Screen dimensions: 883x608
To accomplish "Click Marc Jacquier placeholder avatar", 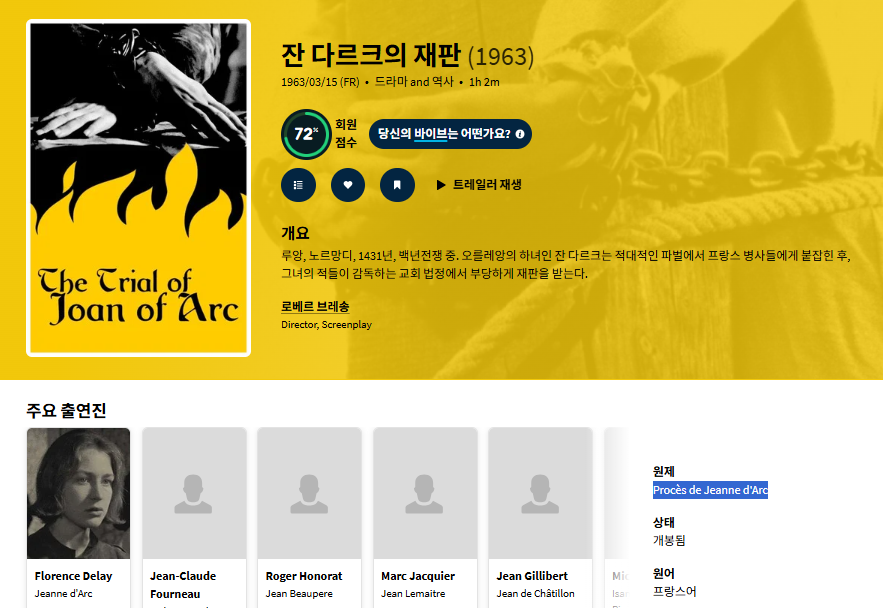I will pos(425,493).
